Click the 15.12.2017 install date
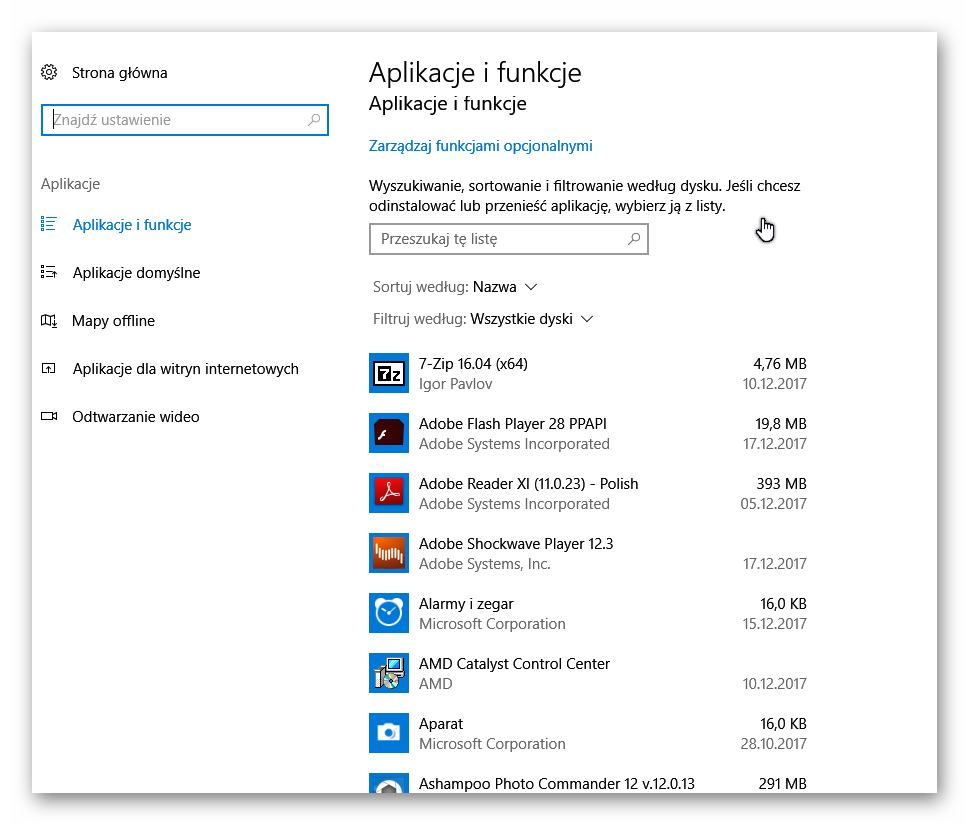The width and height of the screenshot is (969, 825). coord(774,624)
